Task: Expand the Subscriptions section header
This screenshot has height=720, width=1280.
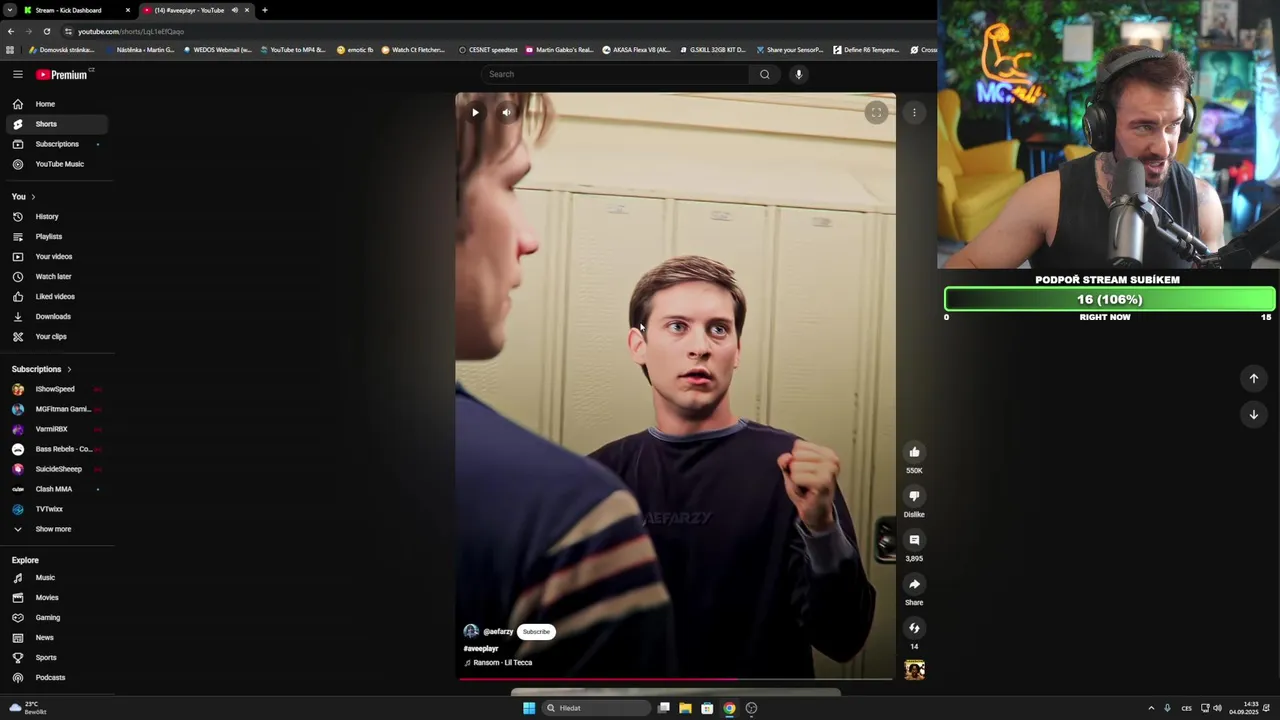Action: pos(41,369)
